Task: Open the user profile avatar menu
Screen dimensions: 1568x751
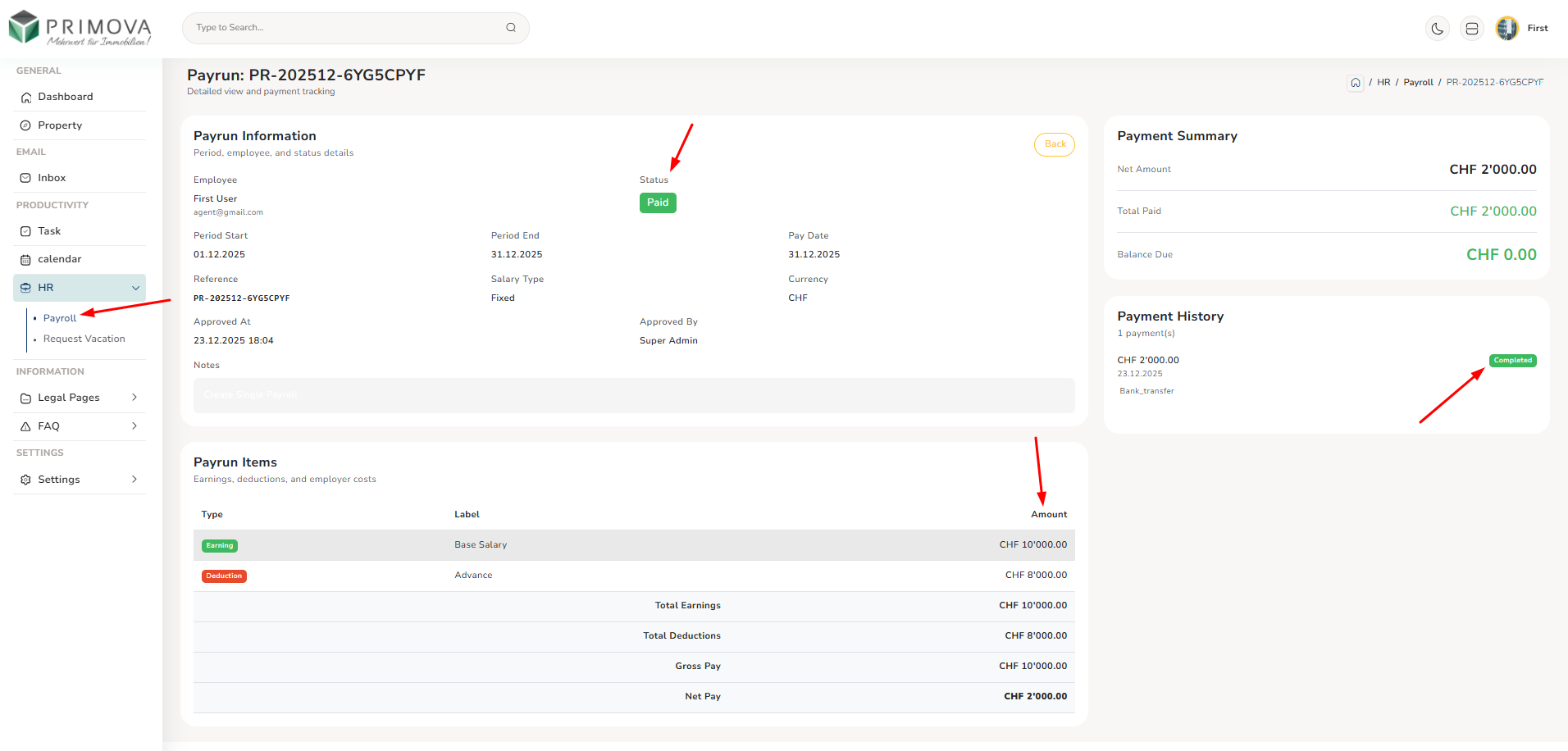Action: click(x=1506, y=29)
